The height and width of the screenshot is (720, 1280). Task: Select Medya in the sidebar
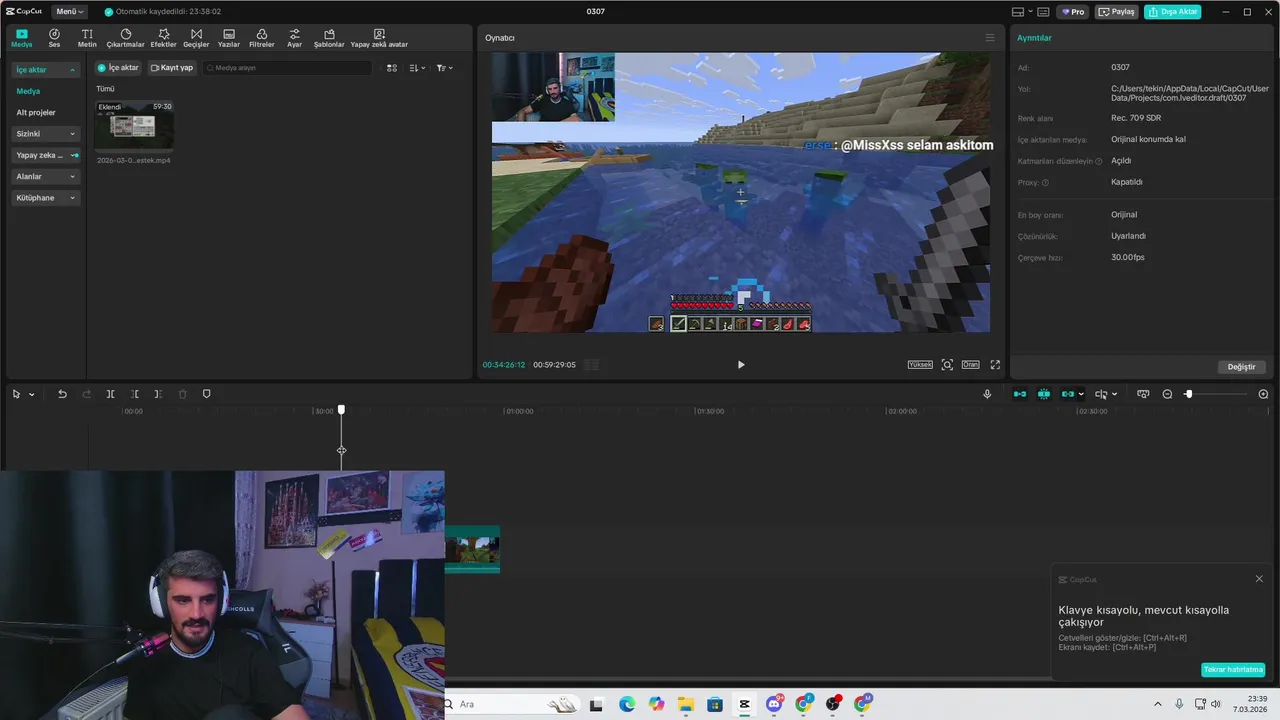(28, 91)
